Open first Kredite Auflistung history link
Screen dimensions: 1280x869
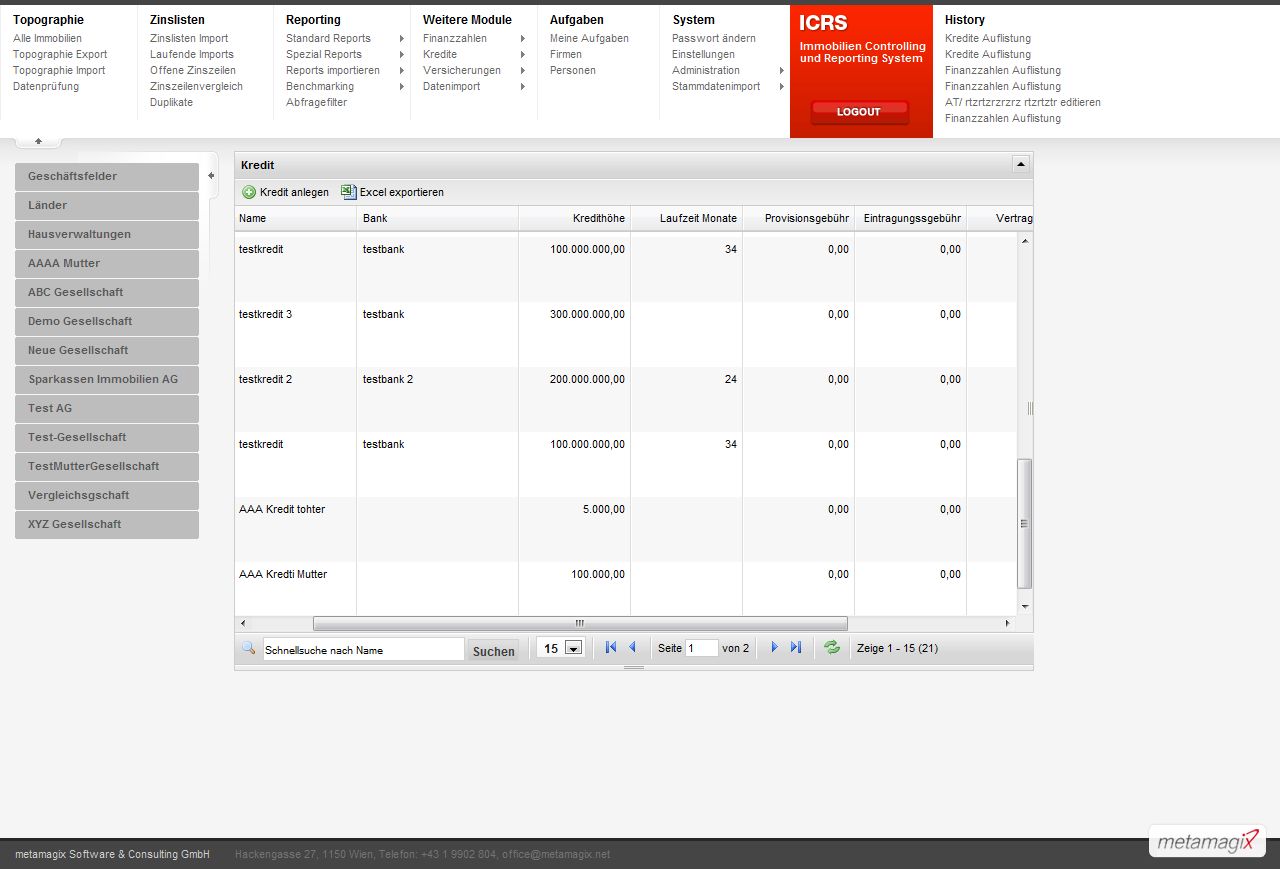(x=988, y=39)
